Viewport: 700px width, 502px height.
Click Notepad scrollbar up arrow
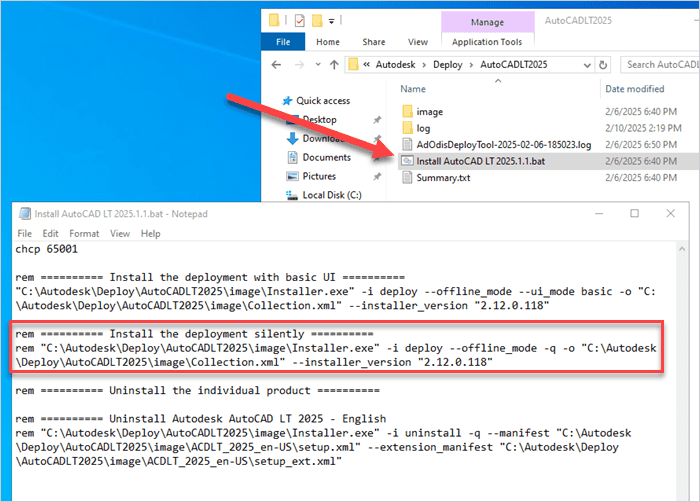coord(682,249)
